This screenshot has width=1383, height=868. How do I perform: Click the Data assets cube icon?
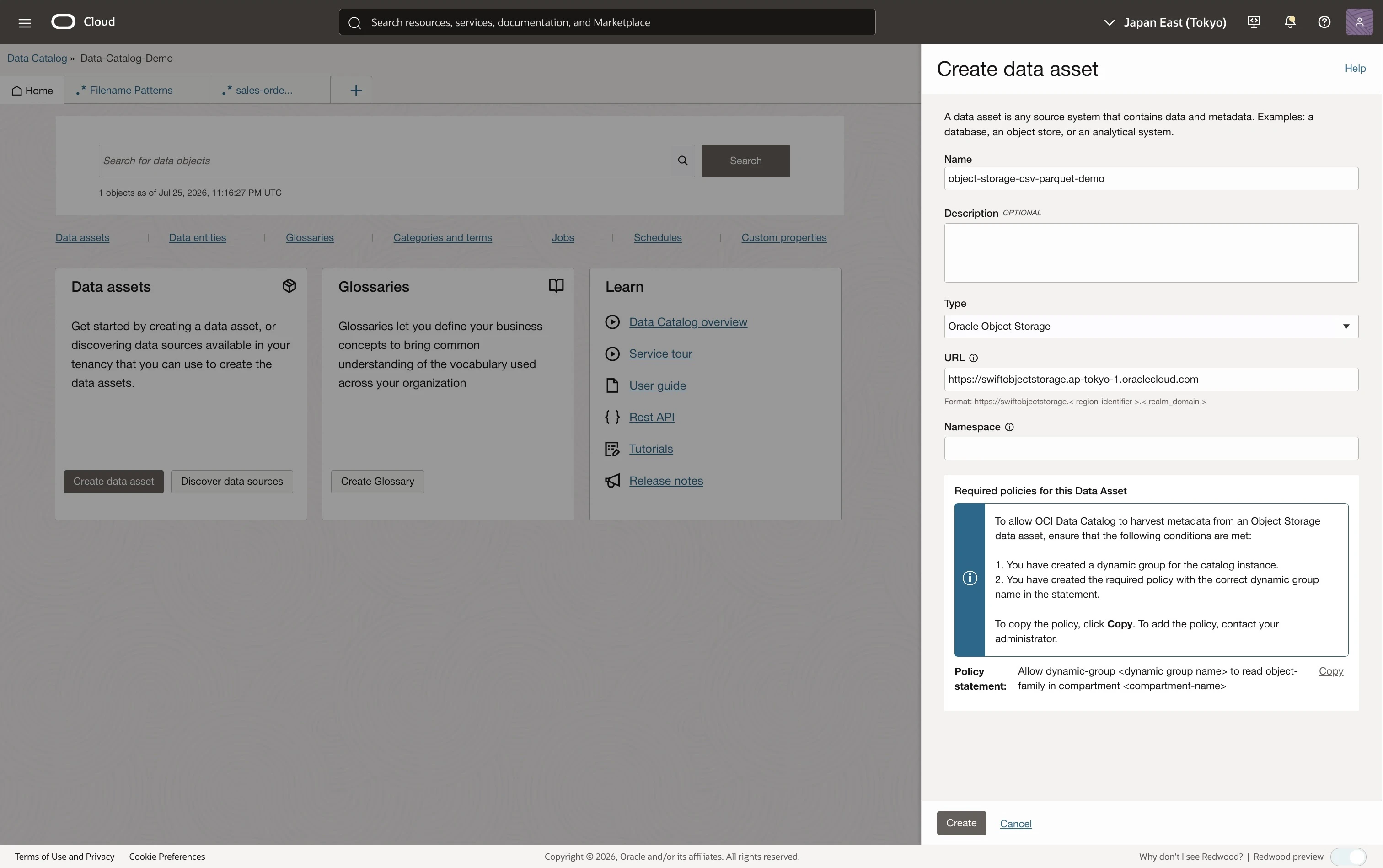pos(289,286)
